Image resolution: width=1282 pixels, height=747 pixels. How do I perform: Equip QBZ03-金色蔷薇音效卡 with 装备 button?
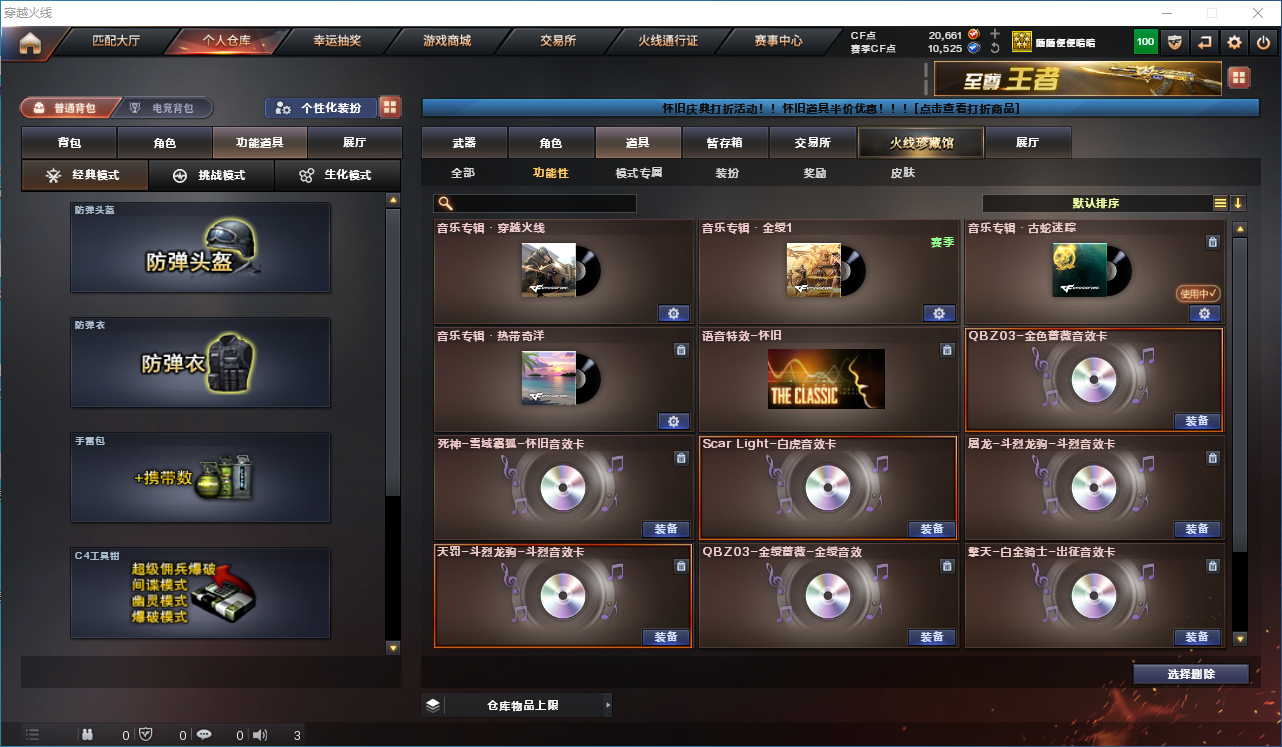point(1197,421)
